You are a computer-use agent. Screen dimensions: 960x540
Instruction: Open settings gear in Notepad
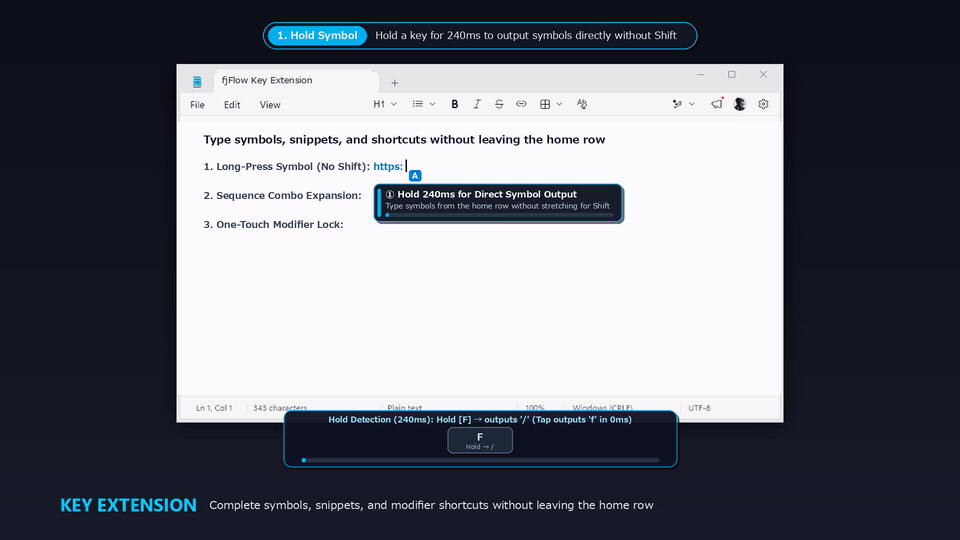(763, 104)
